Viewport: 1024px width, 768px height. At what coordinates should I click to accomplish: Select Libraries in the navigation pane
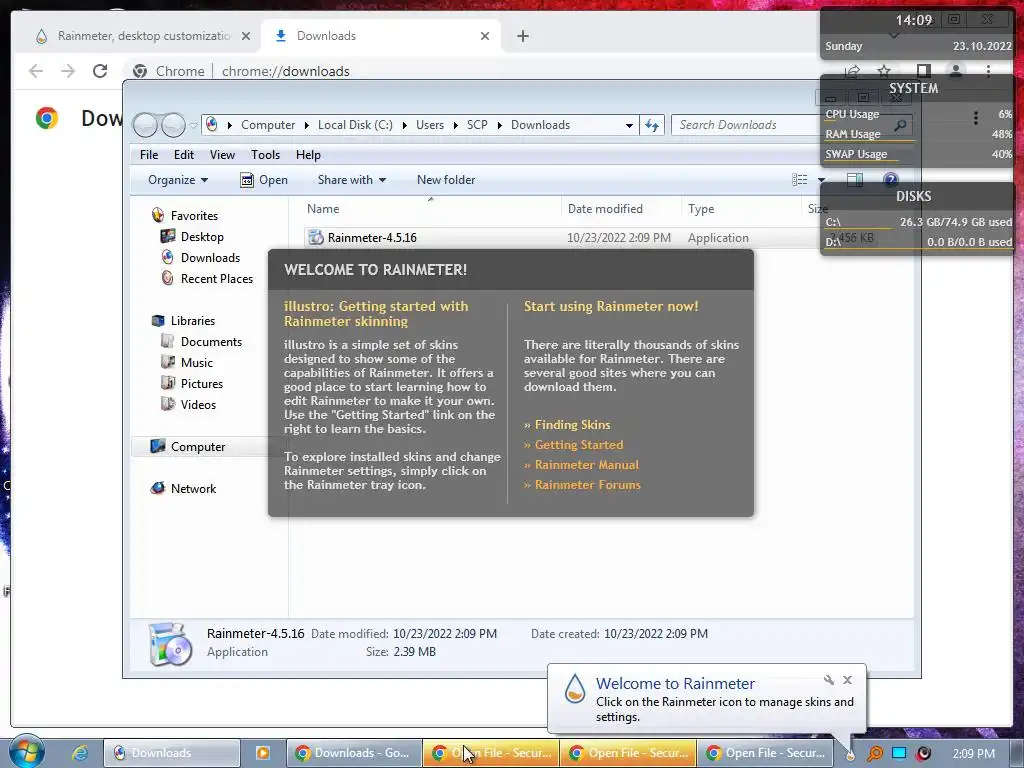pyautogui.click(x=193, y=321)
